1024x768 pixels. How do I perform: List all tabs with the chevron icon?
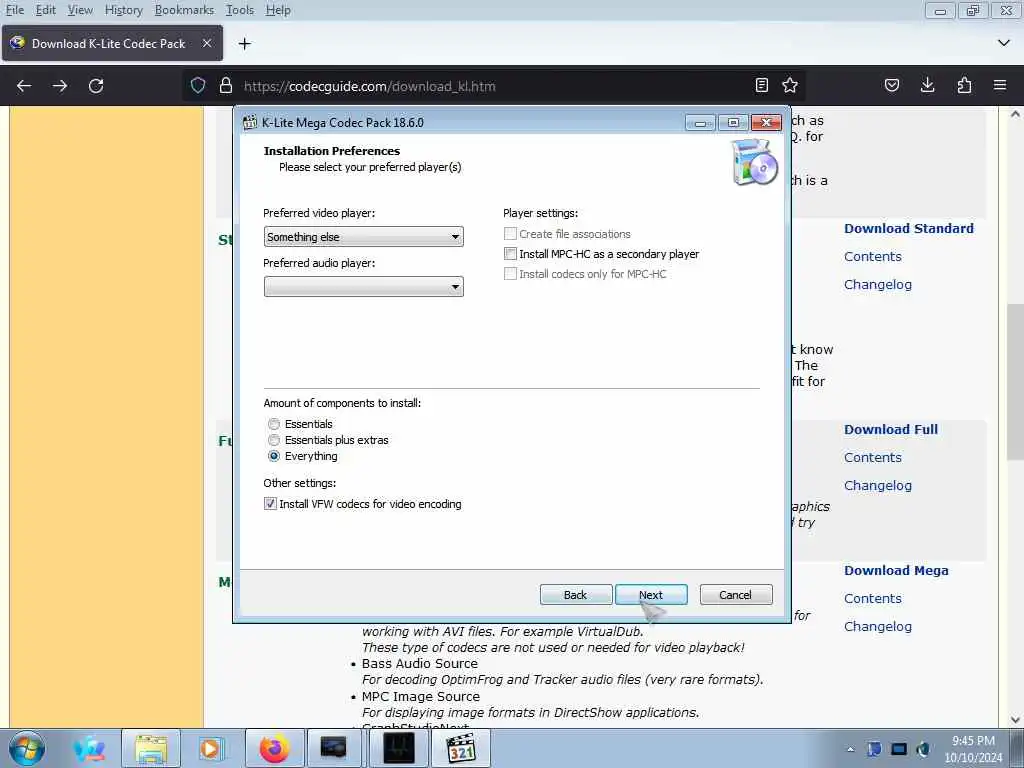1004,43
